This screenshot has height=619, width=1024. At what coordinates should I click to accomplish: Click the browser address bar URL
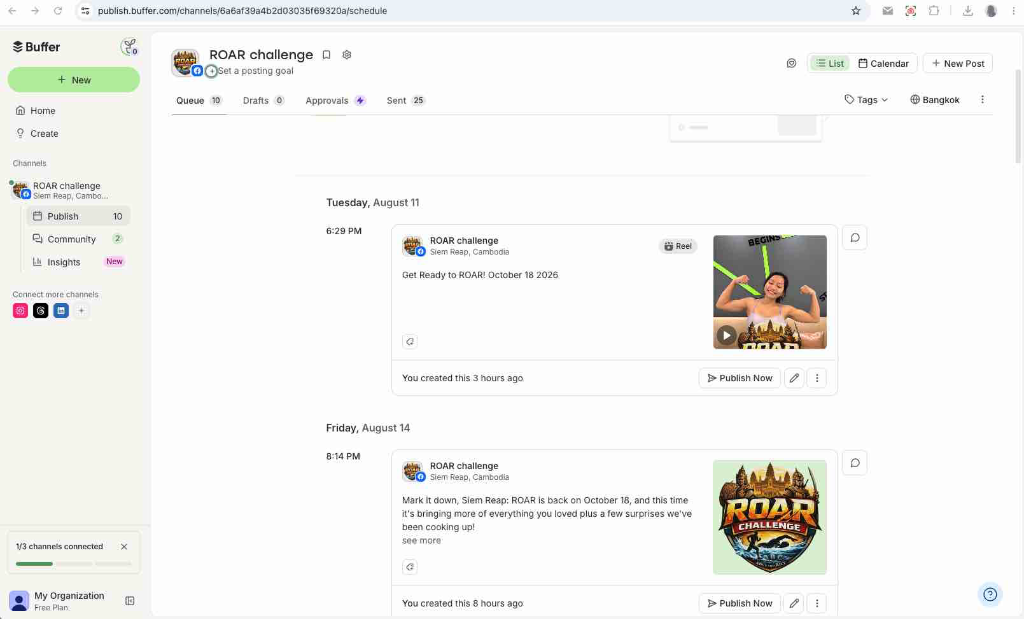tap(242, 10)
